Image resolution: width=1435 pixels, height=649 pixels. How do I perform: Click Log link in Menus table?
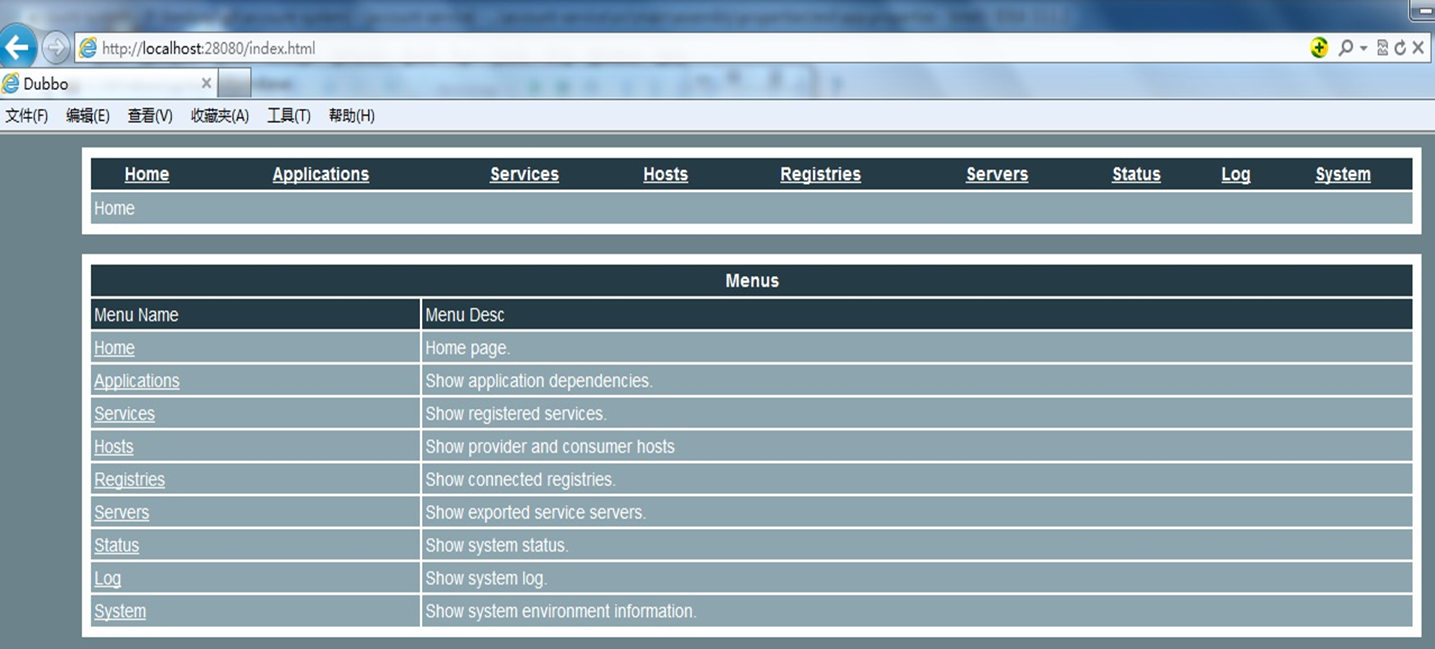tap(107, 579)
